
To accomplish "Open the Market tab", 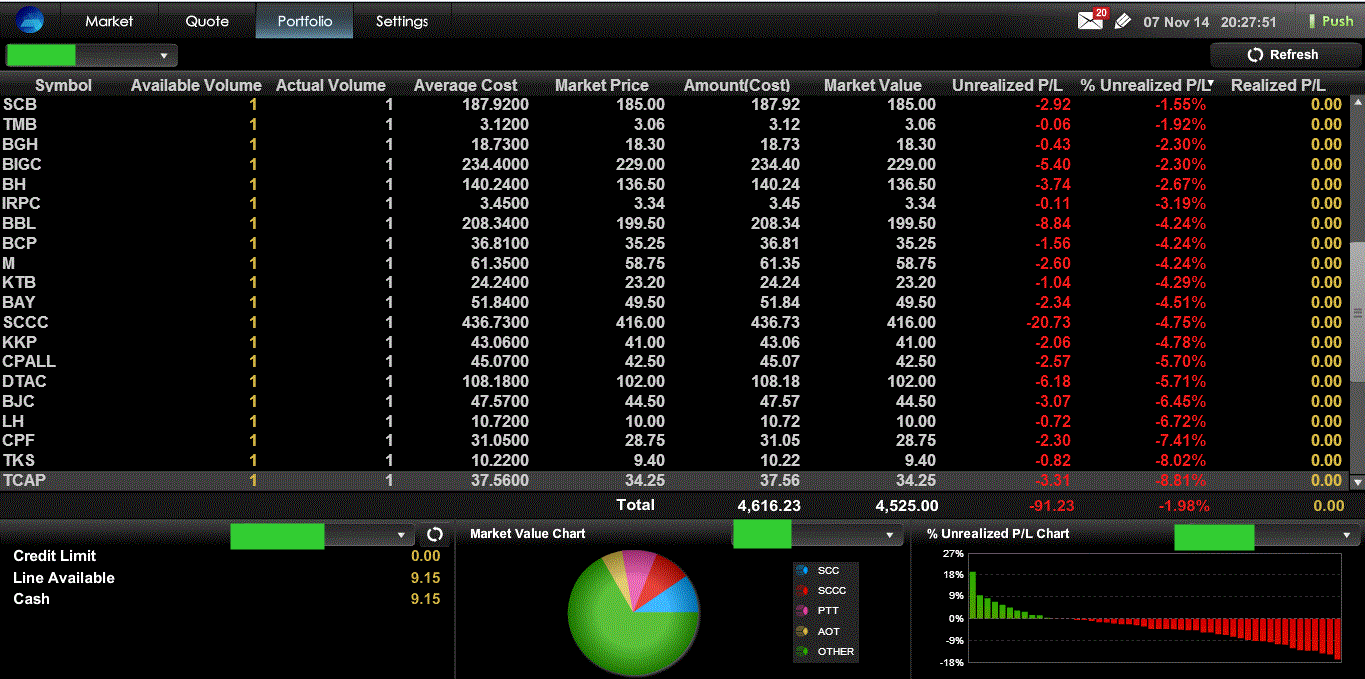I will tap(109, 21).
